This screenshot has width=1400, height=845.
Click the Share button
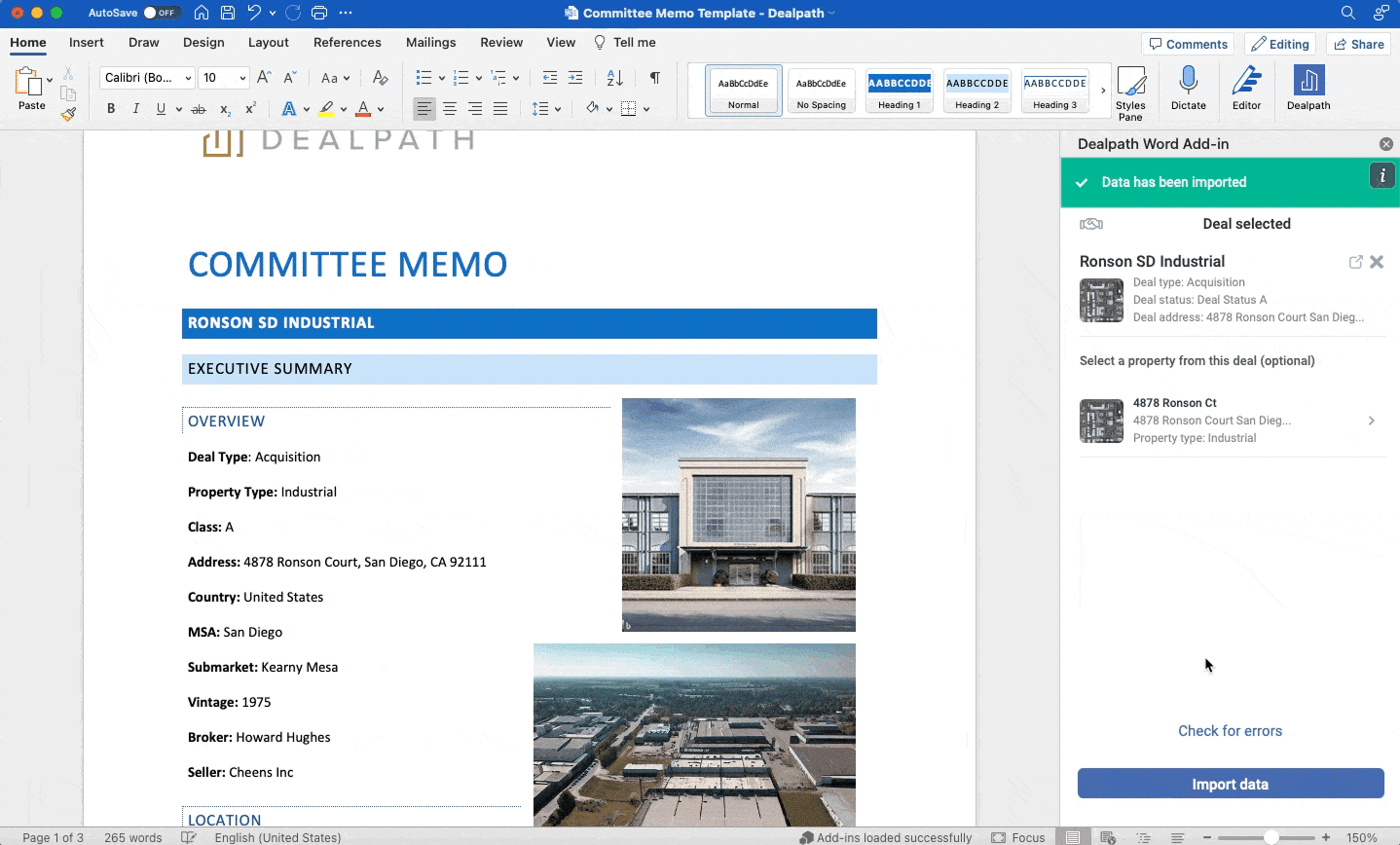1358,44
